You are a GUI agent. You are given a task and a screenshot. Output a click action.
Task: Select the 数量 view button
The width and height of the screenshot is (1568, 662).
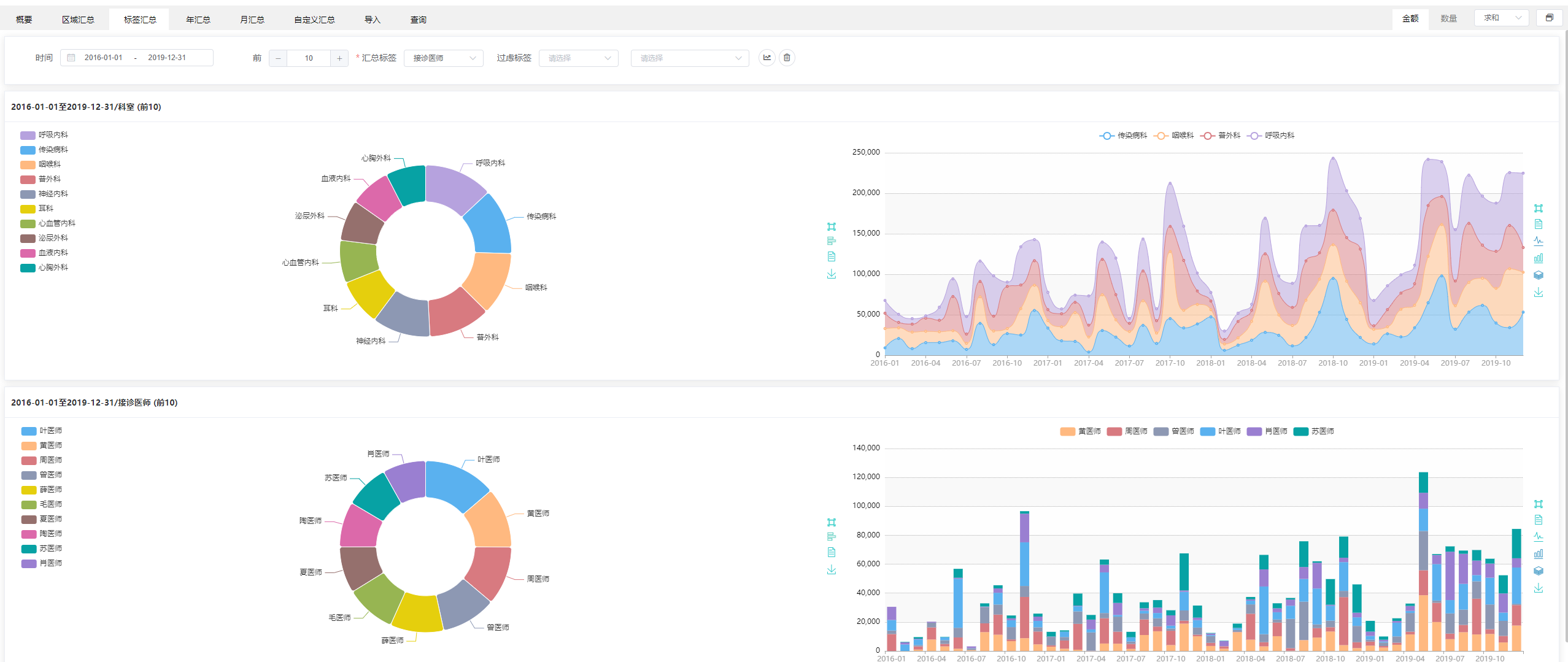[x=1448, y=18]
